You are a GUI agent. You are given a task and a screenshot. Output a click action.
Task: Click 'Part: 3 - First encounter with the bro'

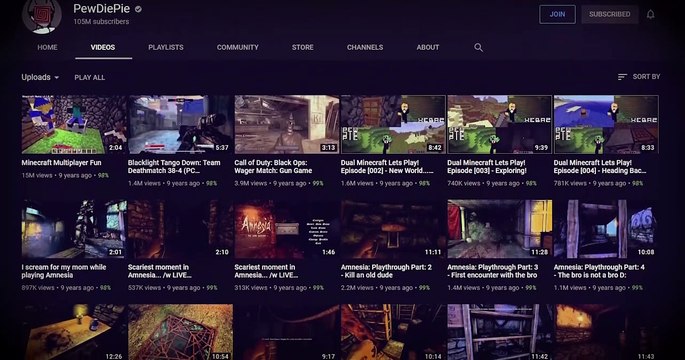click(493, 271)
